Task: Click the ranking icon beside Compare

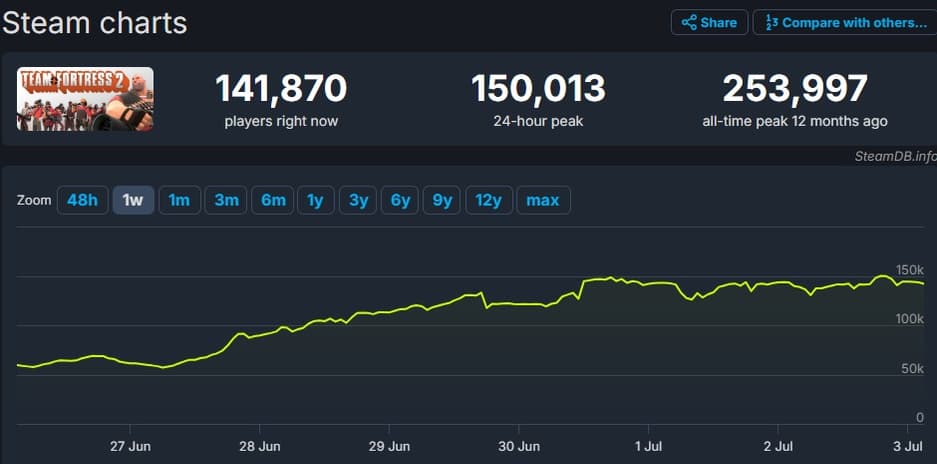Action: (x=771, y=23)
